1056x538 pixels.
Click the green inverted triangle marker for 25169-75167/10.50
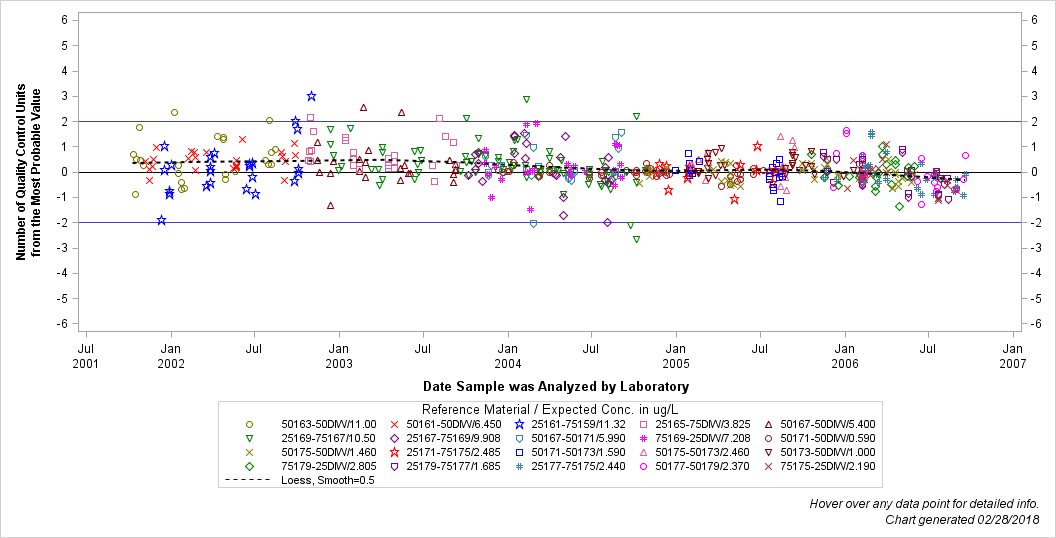click(249, 438)
